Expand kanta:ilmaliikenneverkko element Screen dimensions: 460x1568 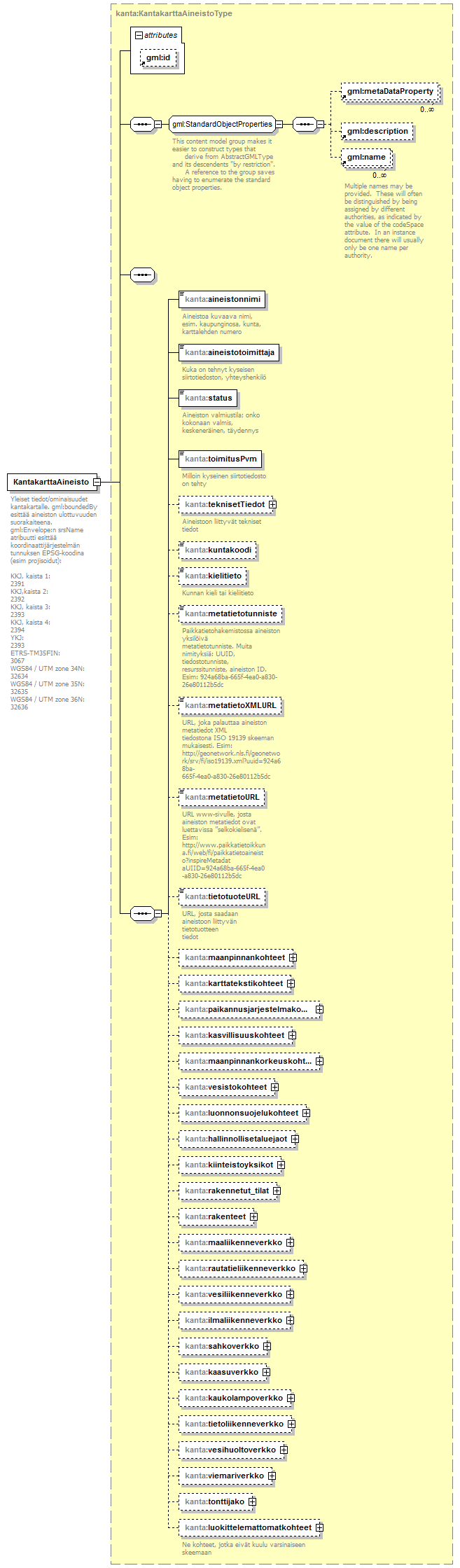click(290, 1320)
